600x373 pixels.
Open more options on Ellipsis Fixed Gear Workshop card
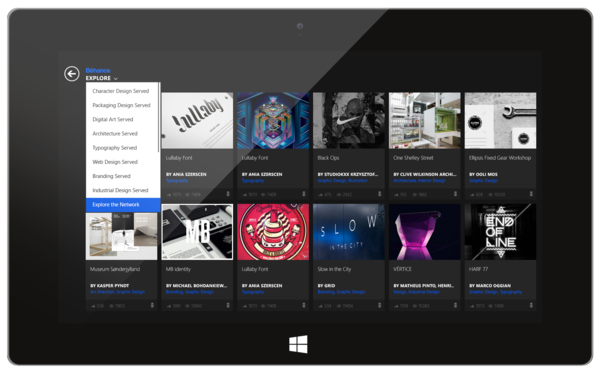[531, 194]
